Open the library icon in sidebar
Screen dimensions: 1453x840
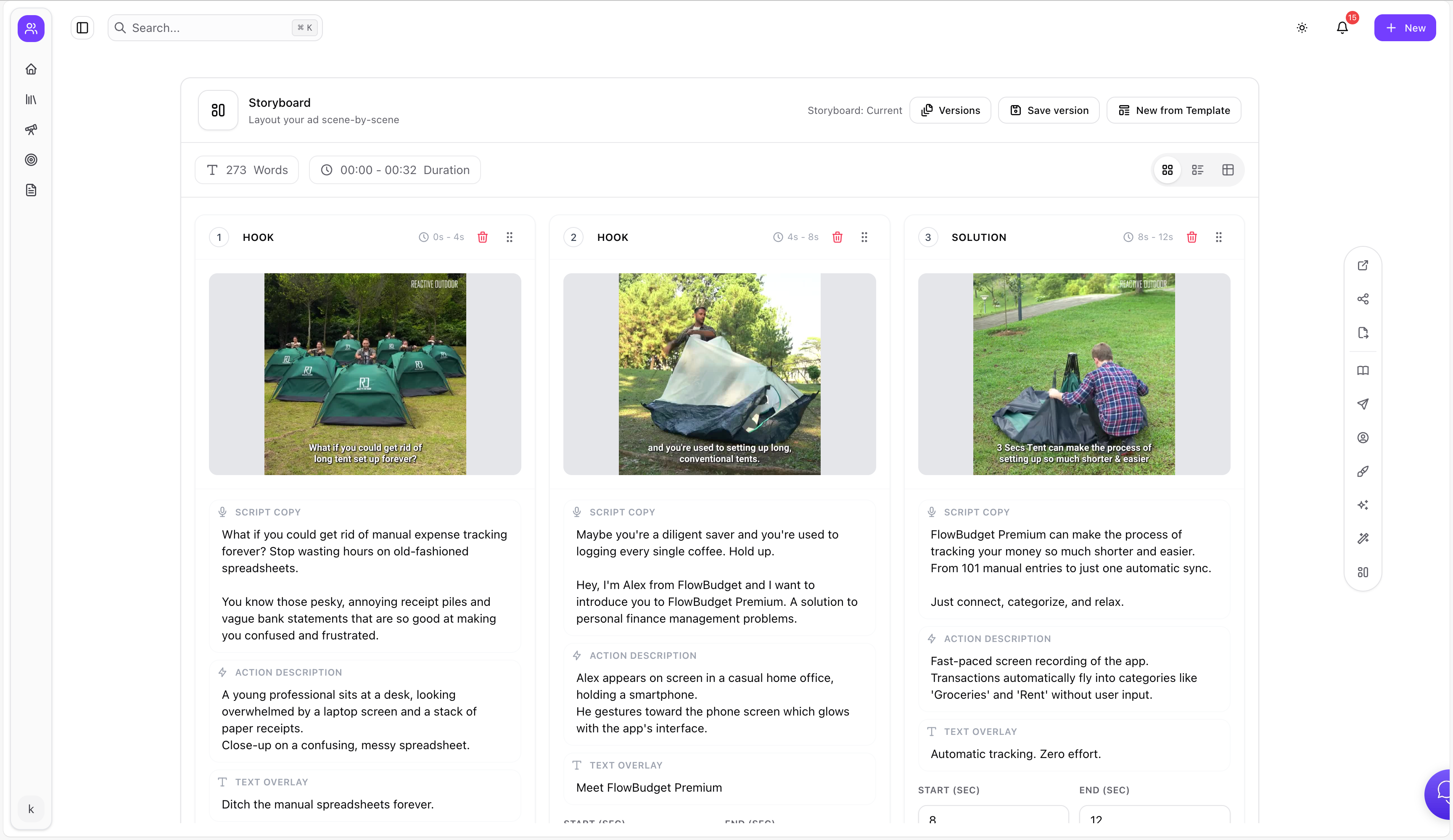click(31, 100)
